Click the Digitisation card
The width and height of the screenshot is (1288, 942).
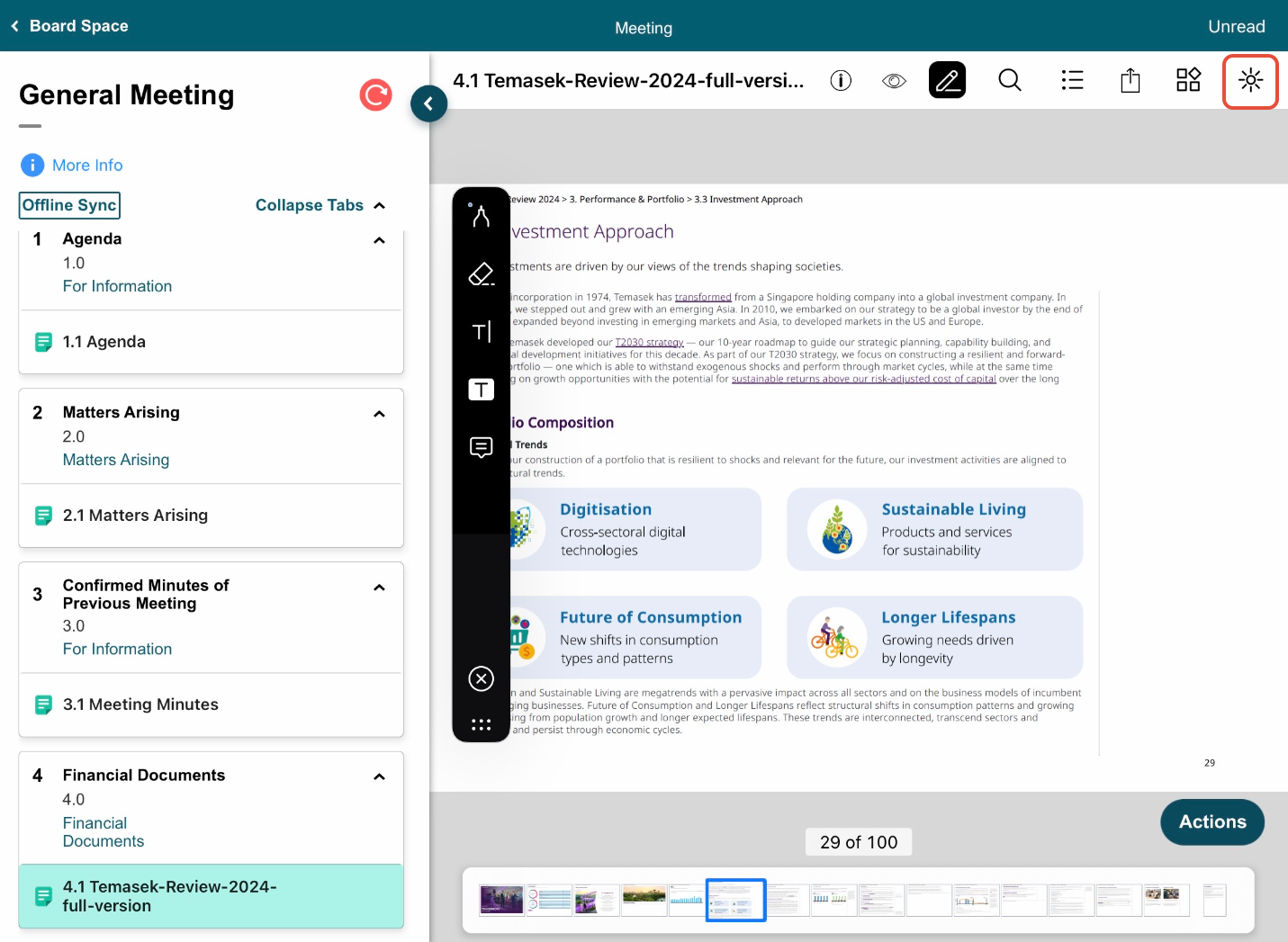click(635, 529)
